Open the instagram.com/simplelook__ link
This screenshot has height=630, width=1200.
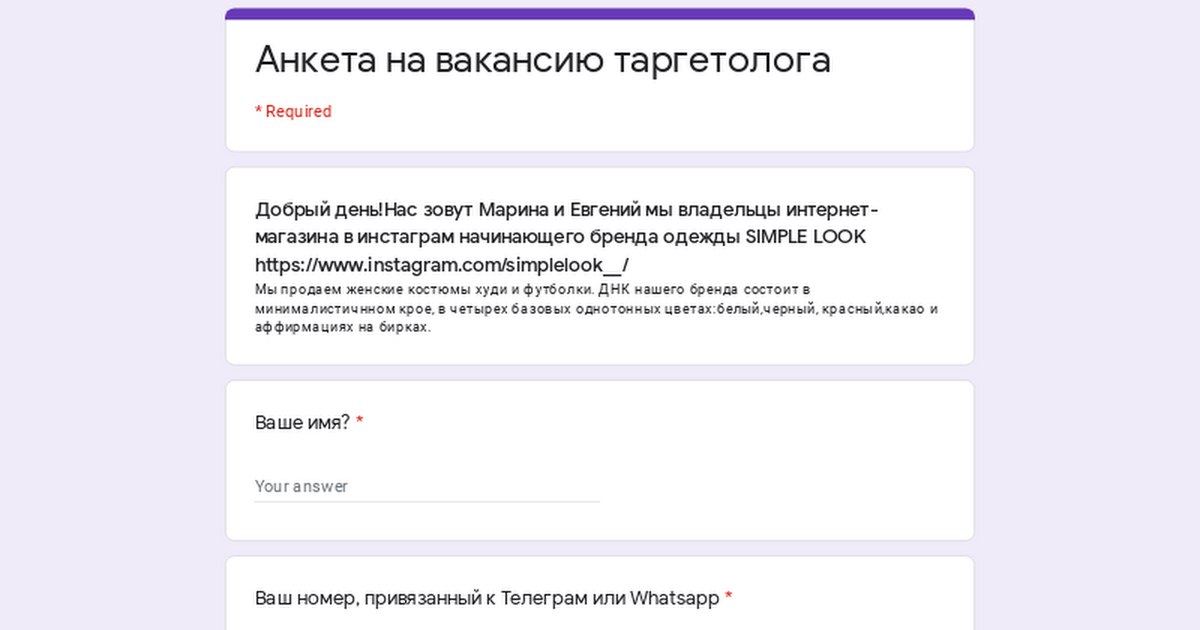(441, 265)
